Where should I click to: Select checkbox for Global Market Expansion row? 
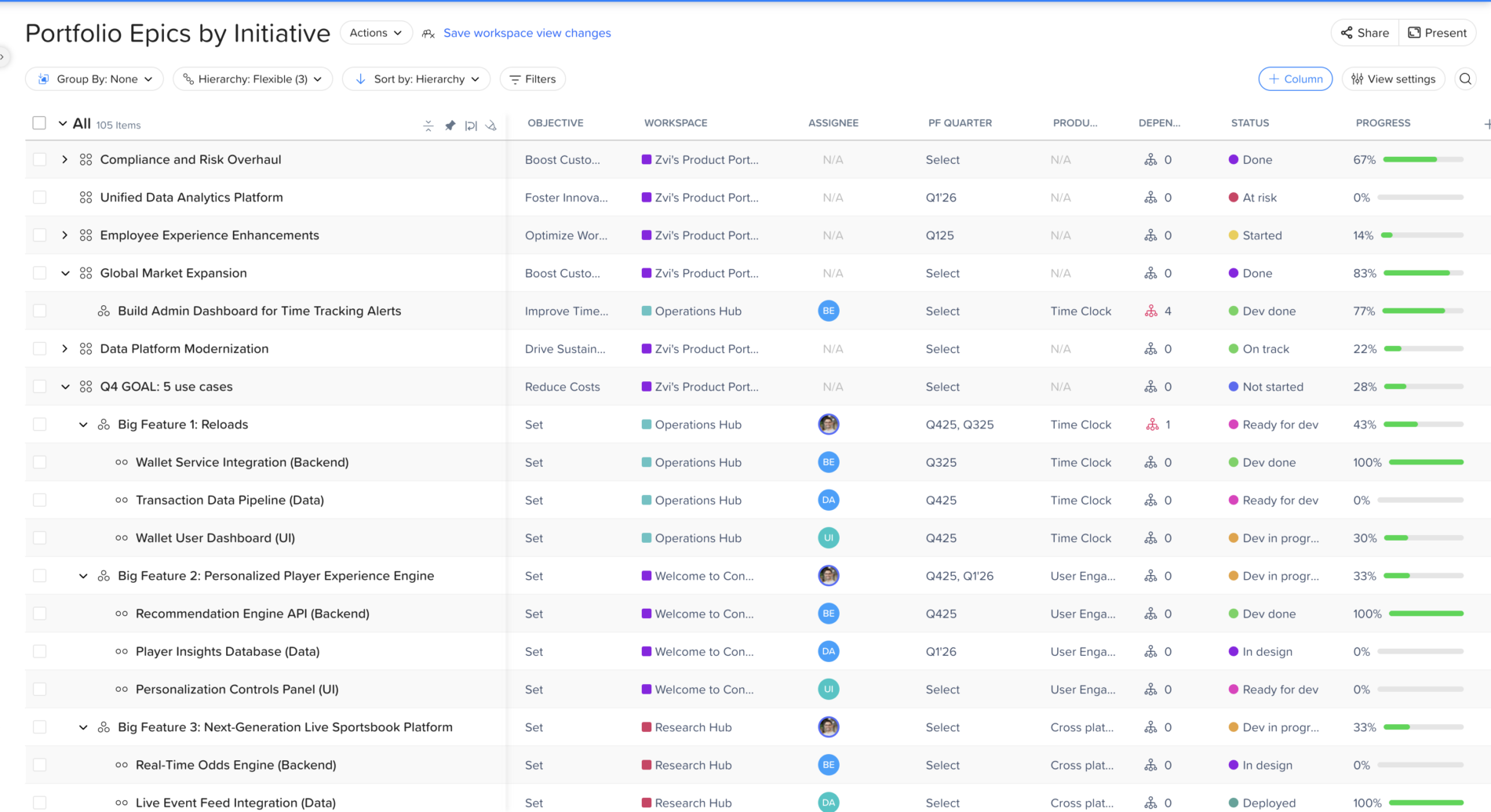tap(39, 274)
